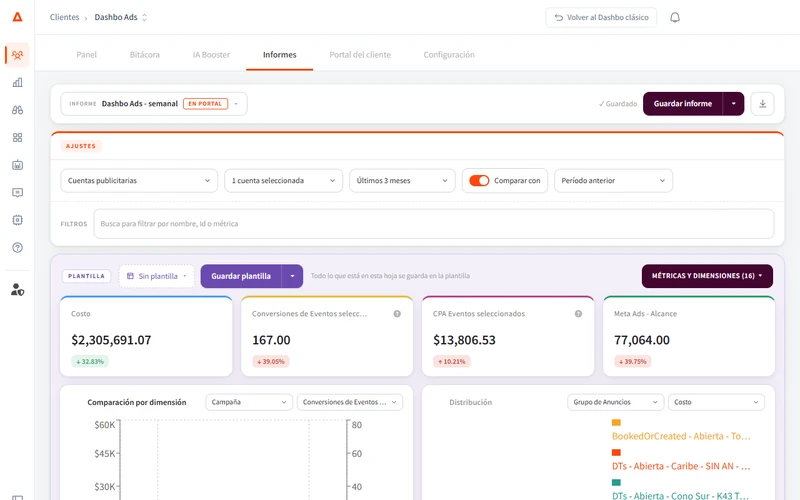Open the Período anterior dropdown
This screenshot has height=500, width=800.
613,181
